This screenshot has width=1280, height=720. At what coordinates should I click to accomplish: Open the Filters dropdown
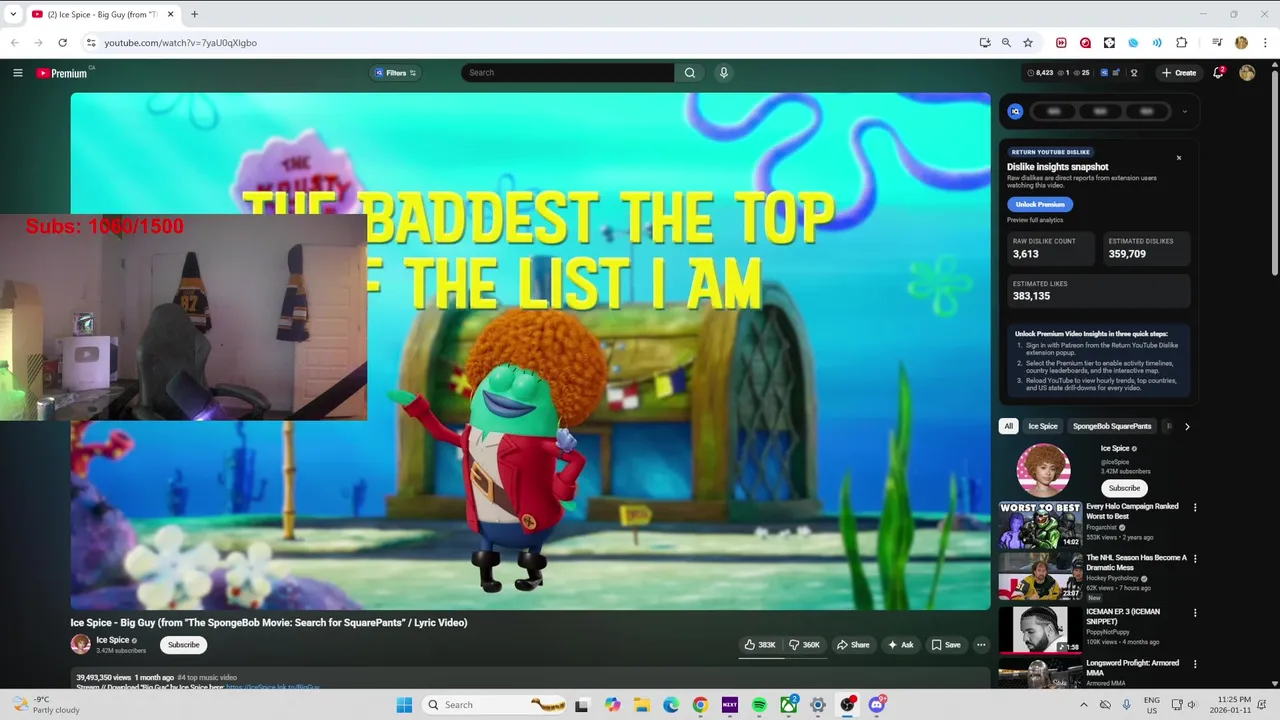[x=396, y=73]
